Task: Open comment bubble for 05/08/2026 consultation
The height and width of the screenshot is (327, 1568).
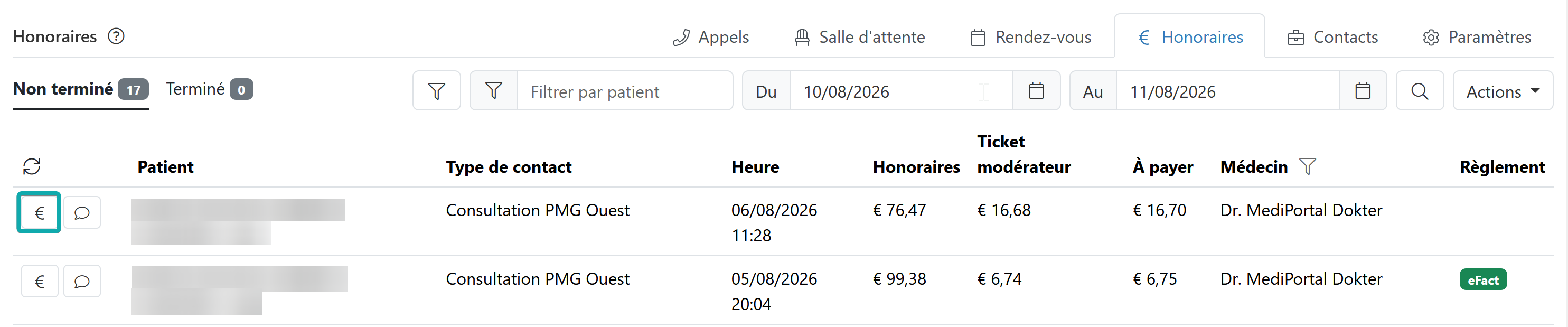Action: tap(82, 282)
